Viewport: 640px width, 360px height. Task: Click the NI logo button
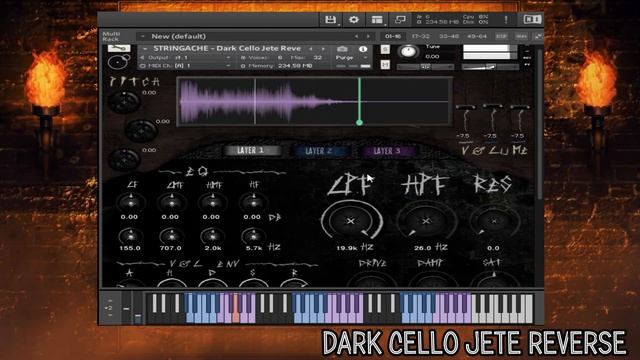click(532, 19)
